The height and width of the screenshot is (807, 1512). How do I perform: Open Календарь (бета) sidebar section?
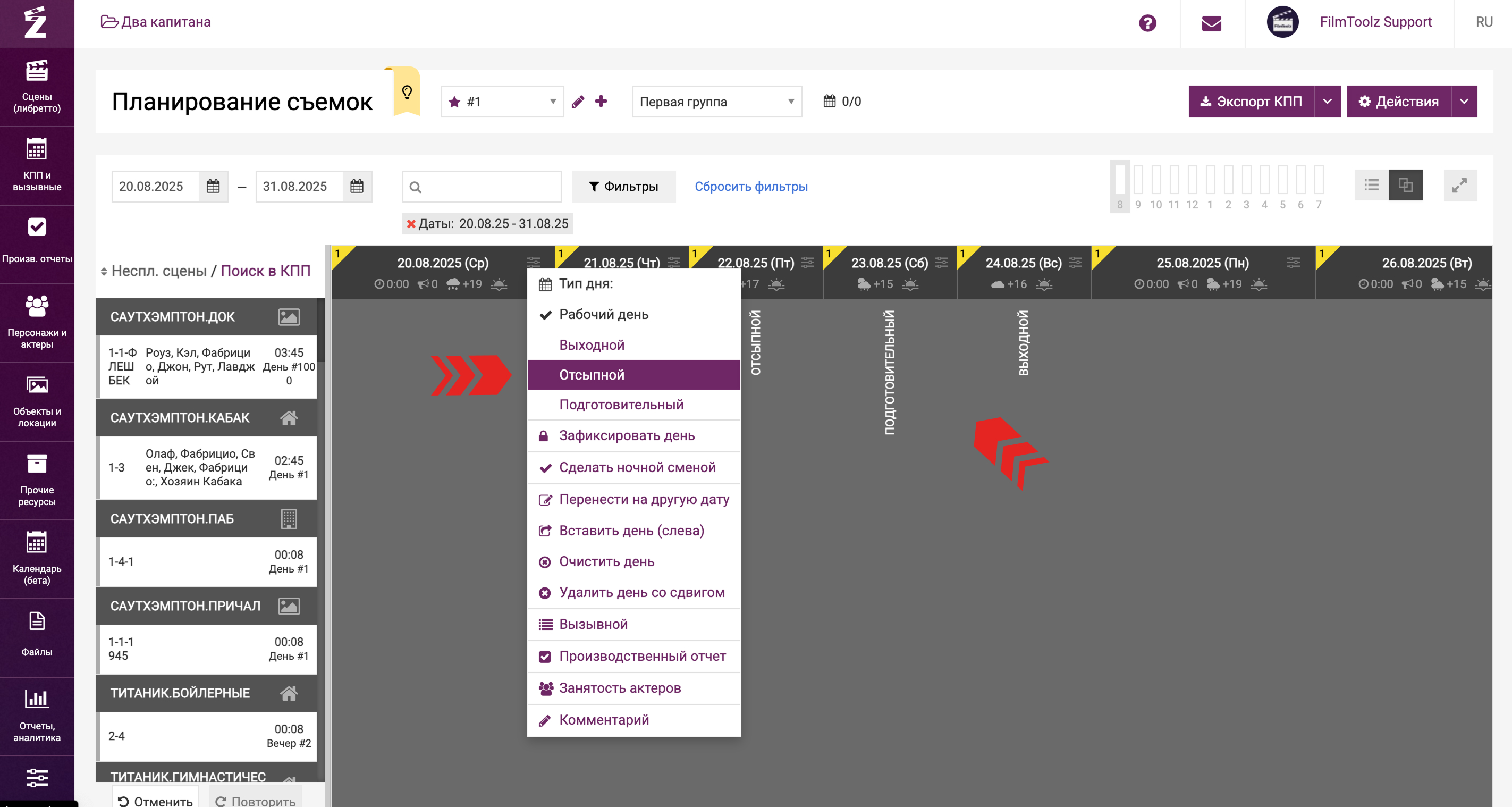click(x=37, y=559)
